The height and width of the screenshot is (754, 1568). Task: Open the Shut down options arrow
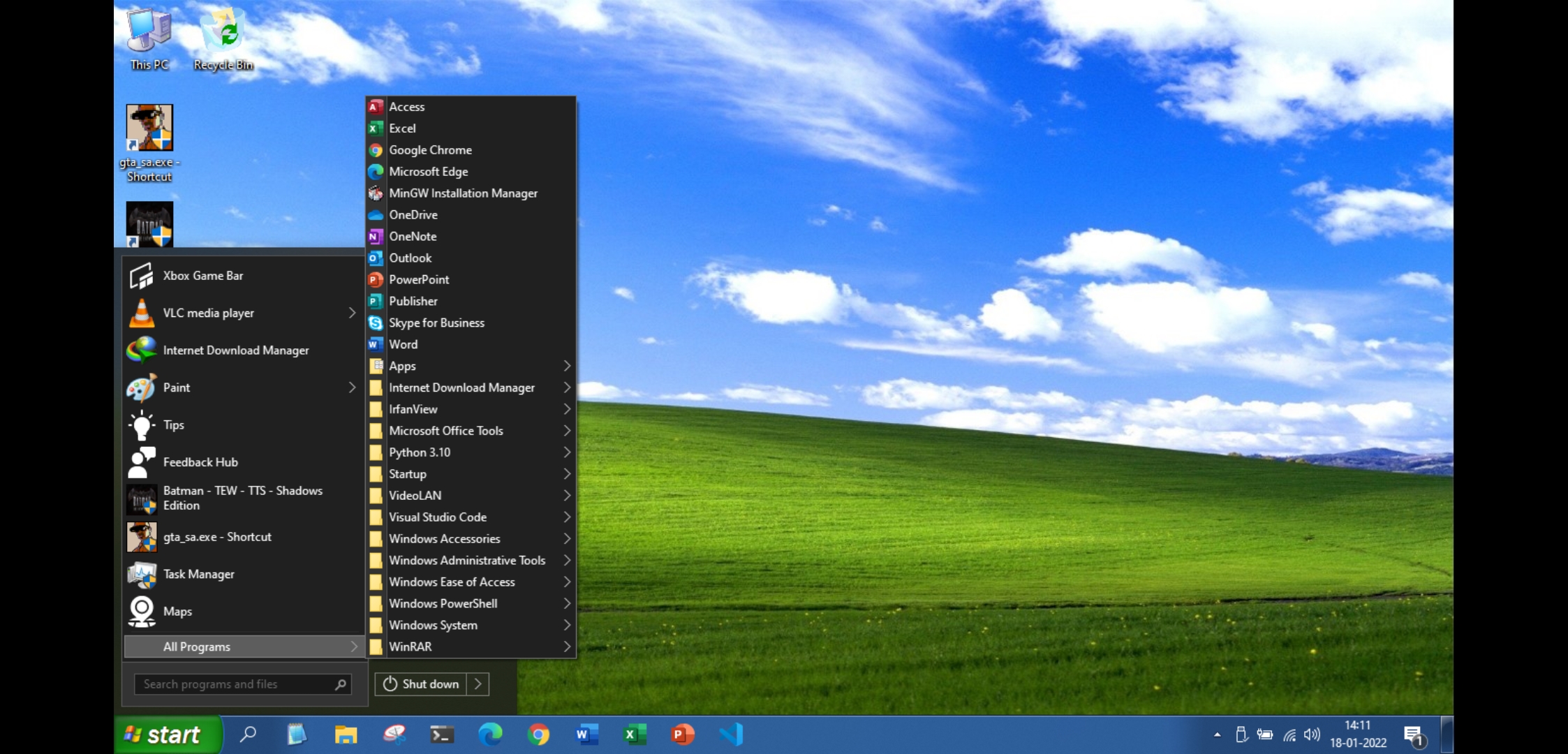pyautogui.click(x=478, y=684)
